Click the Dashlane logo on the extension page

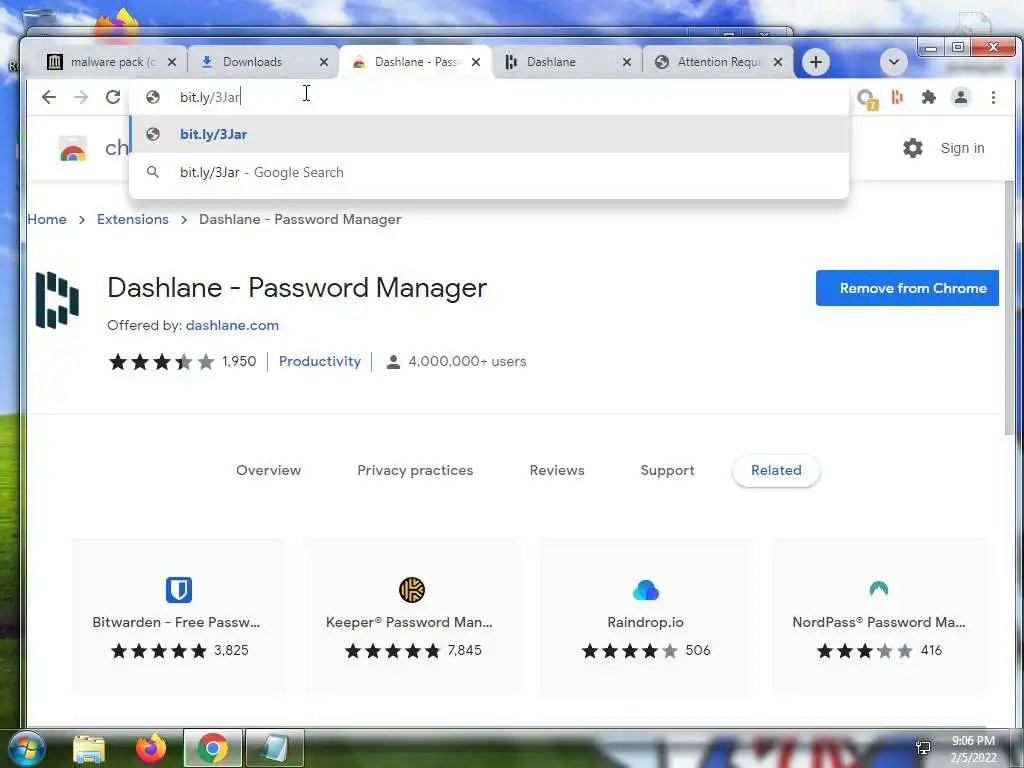tap(57, 300)
